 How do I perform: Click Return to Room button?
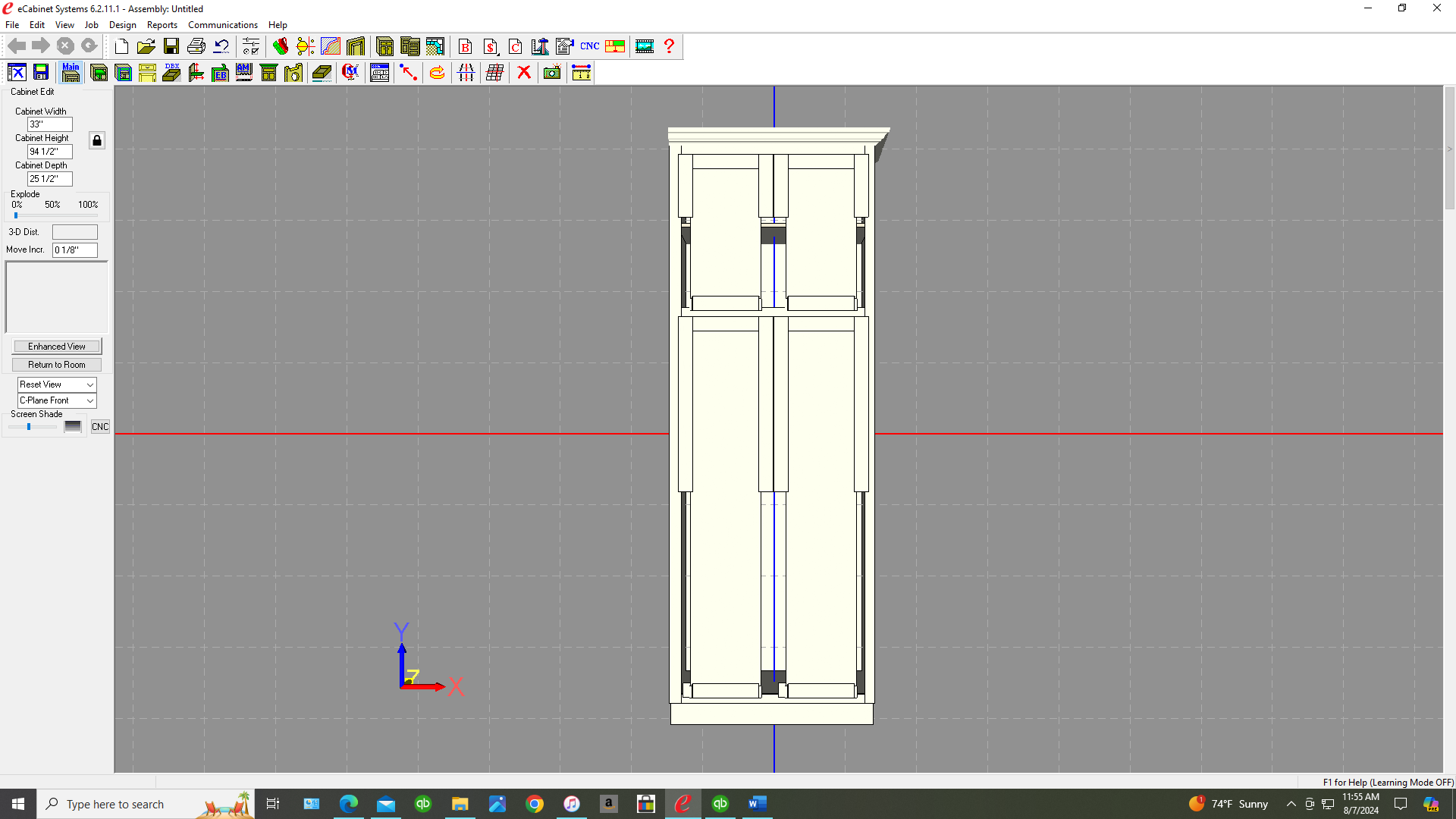57,365
